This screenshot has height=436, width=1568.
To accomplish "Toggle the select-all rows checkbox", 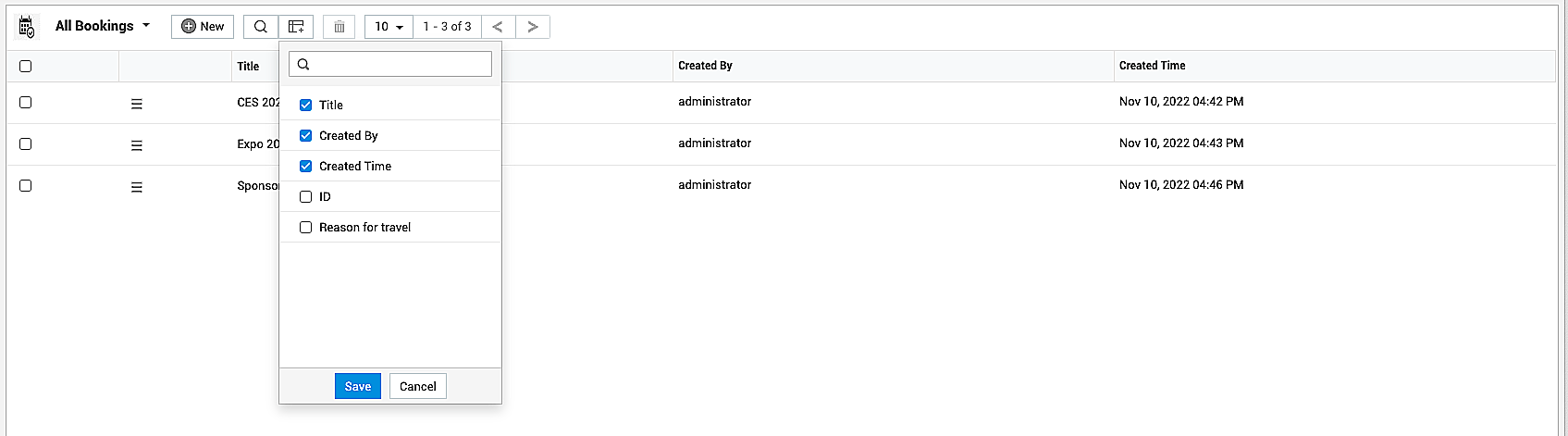I will 26,67.
